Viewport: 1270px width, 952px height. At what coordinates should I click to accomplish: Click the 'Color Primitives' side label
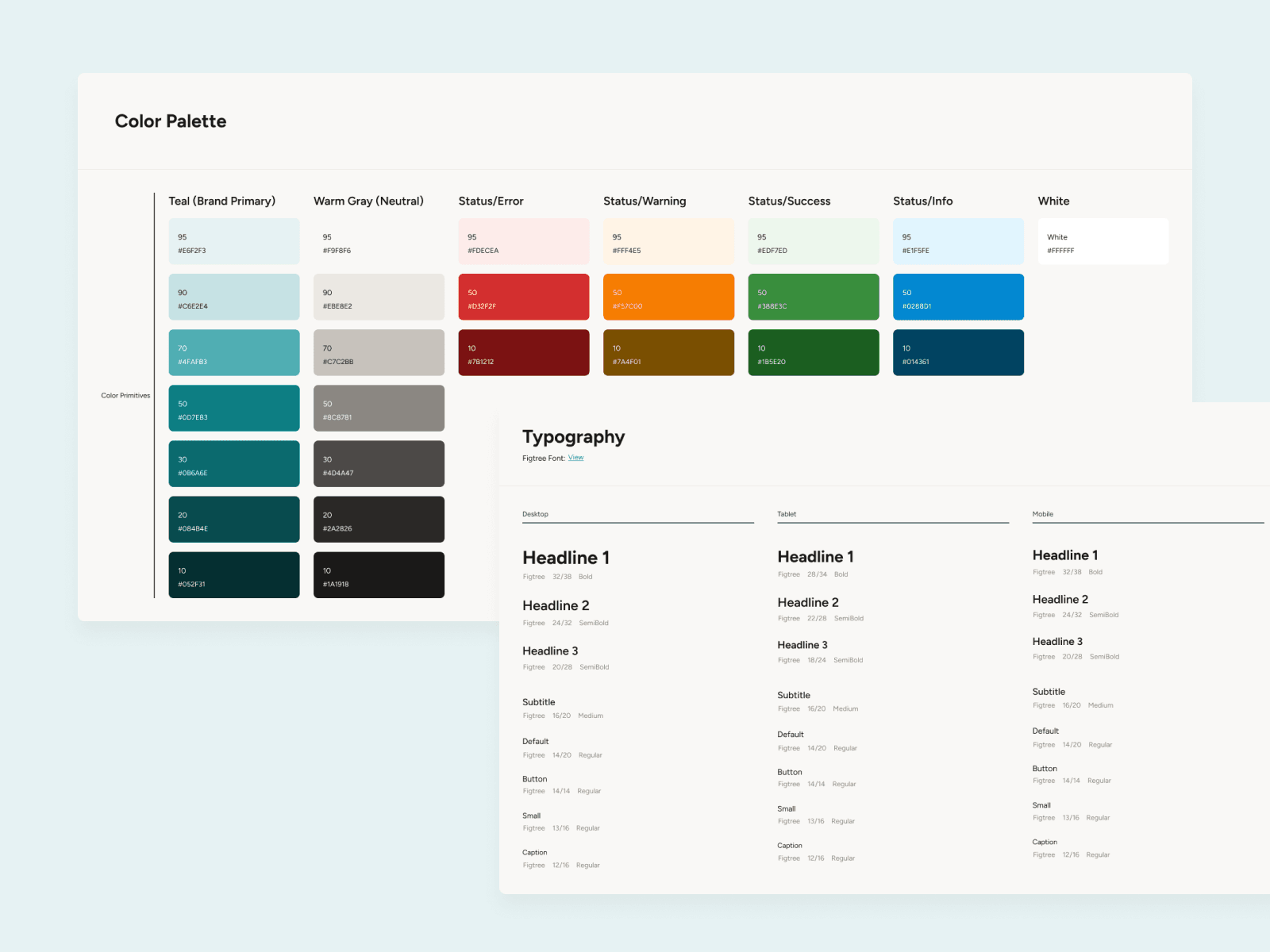pos(125,395)
